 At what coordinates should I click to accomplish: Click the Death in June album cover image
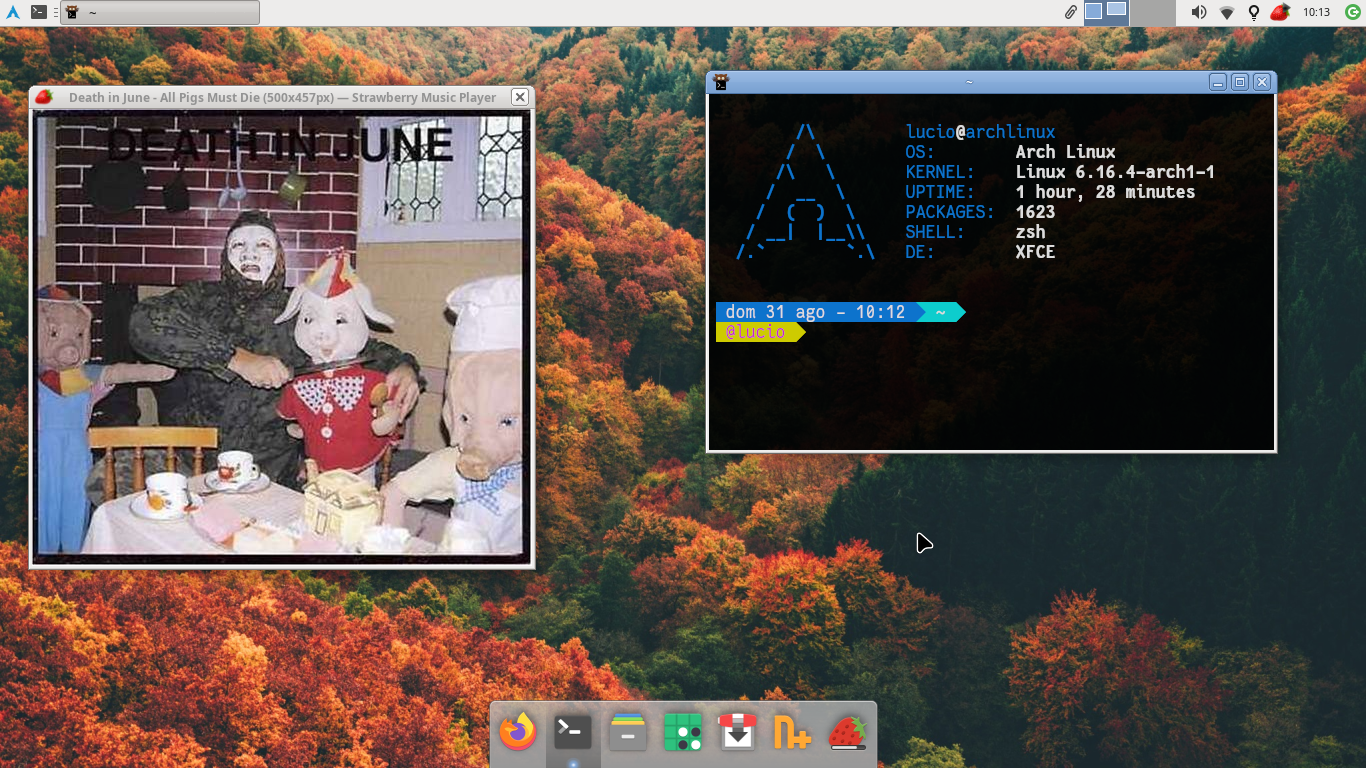point(282,336)
